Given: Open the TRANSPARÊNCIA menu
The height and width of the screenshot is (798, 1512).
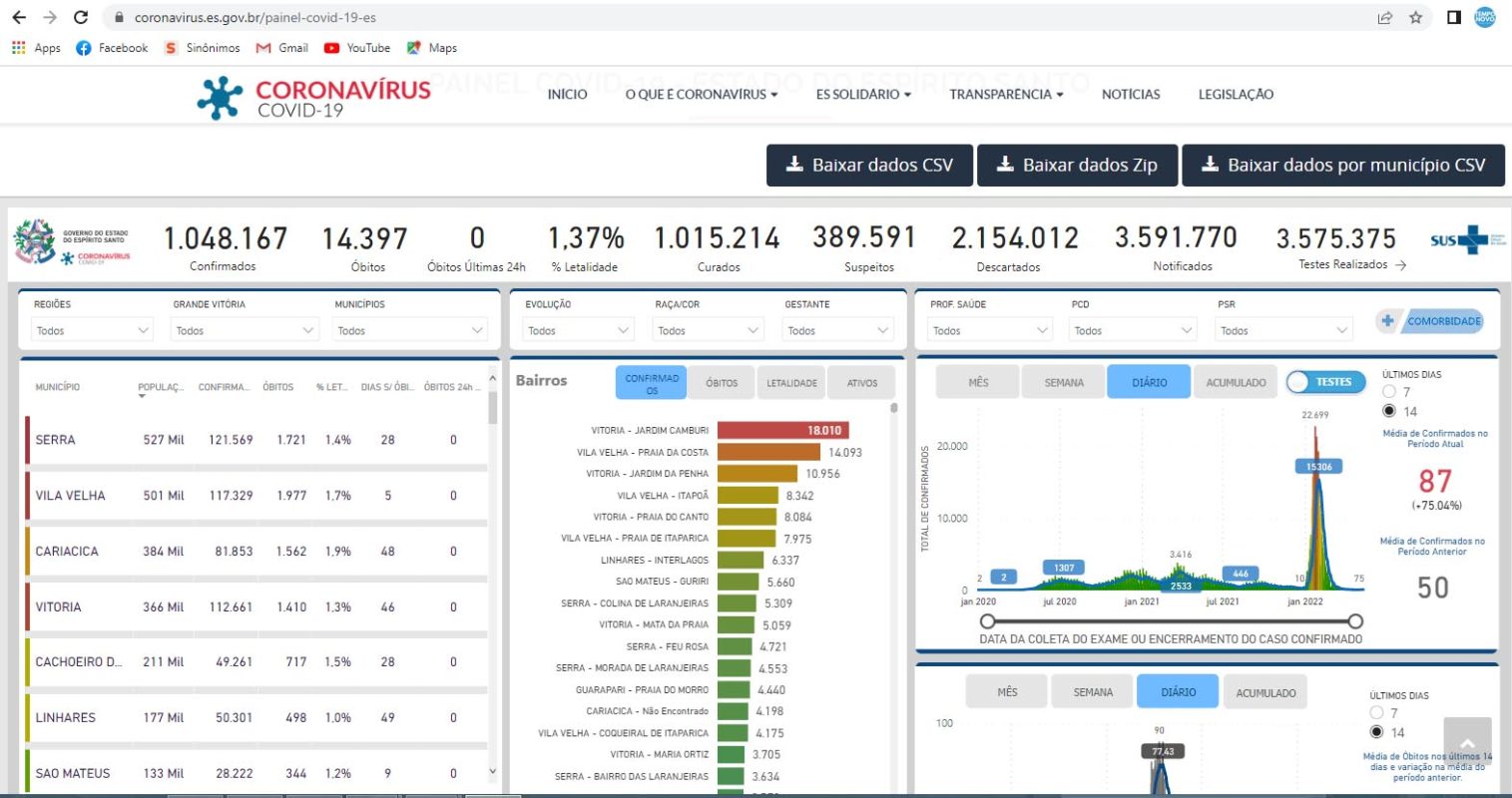Looking at the screenshot, I should point(1005,94).
